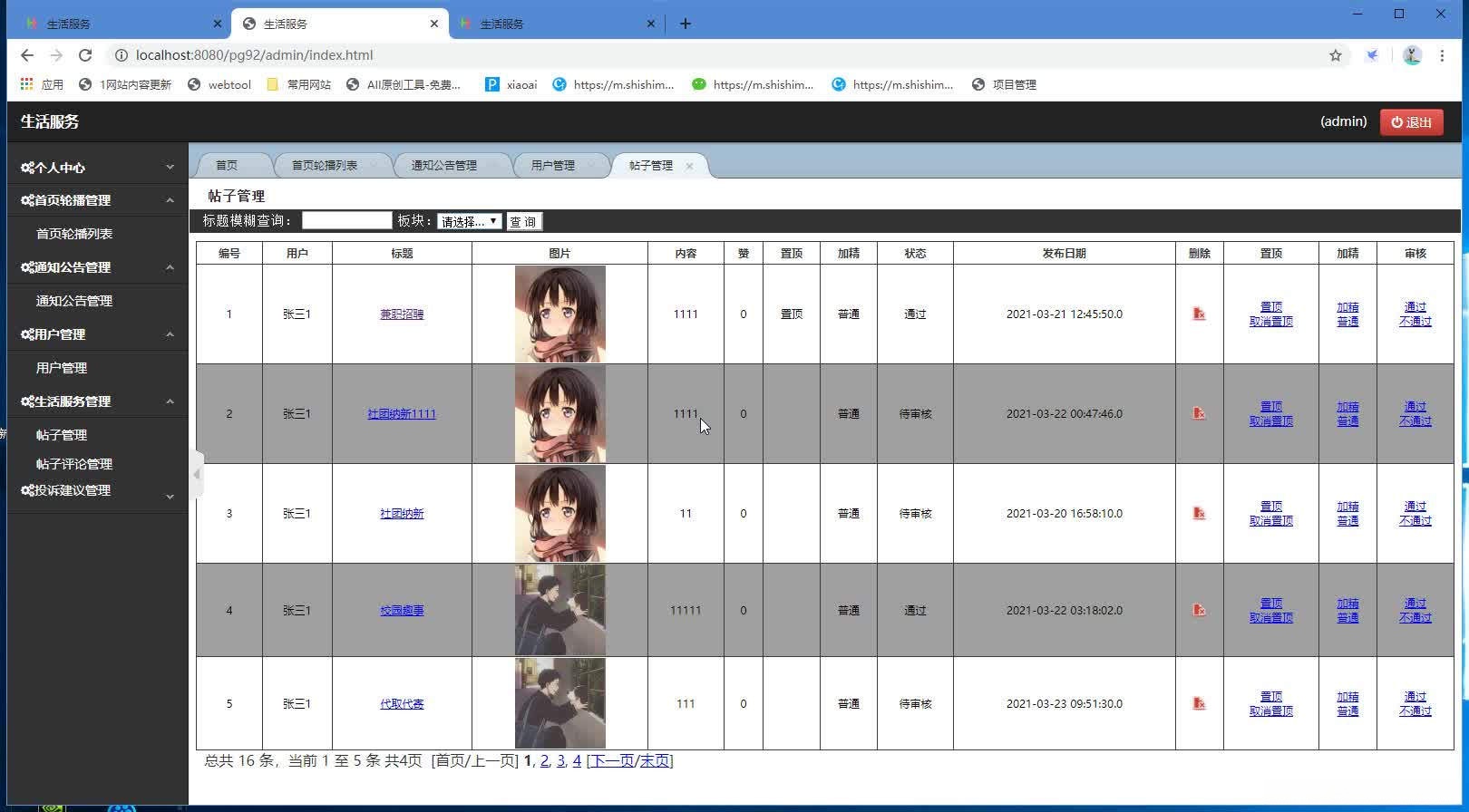The width and height of the screenshot is (1469, 812).
Task: Open xiaoai bookmark
Action: click(511, 84)
